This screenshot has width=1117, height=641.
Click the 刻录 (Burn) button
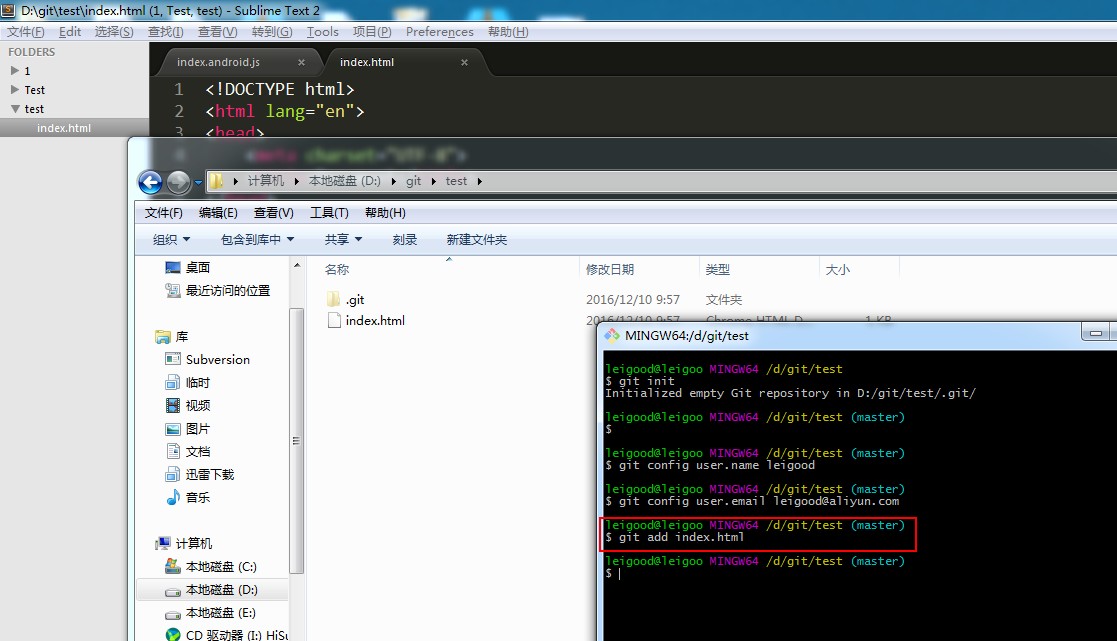tap(405, 239)
